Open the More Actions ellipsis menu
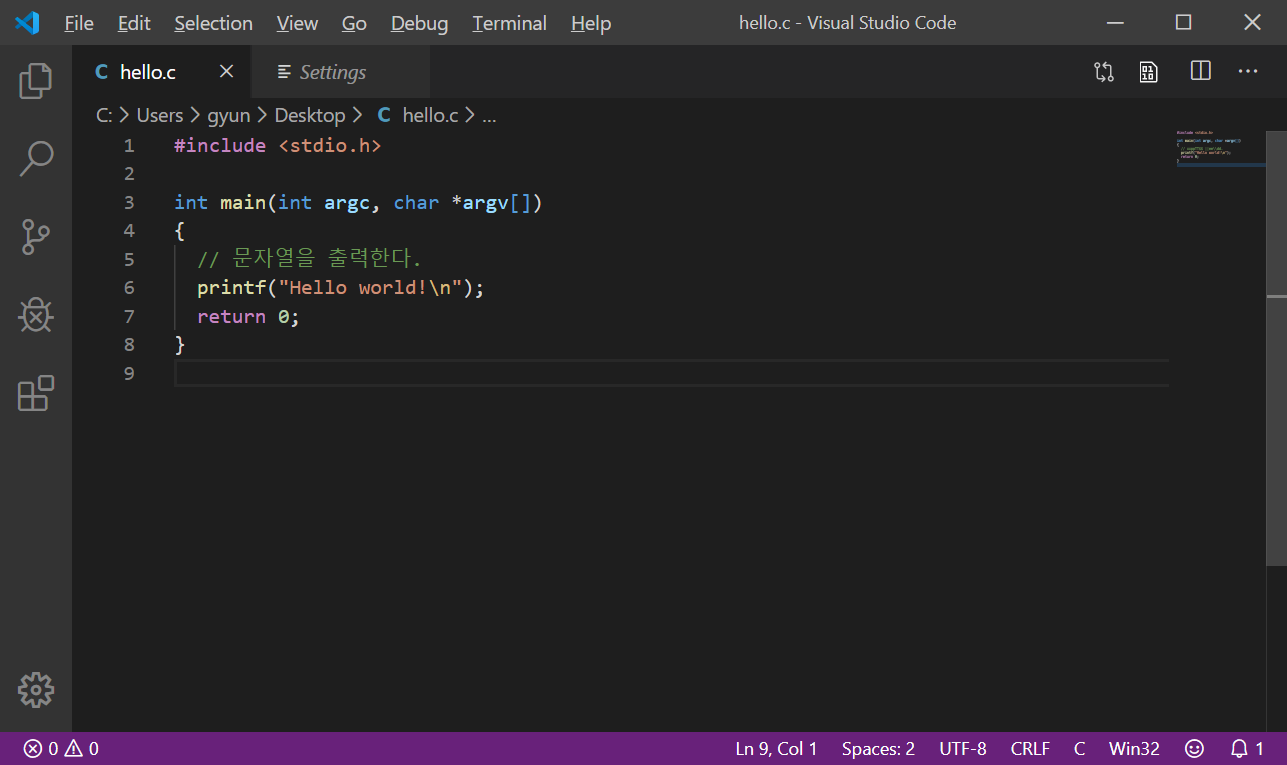1287x765 pixels. pos(1248,72)
